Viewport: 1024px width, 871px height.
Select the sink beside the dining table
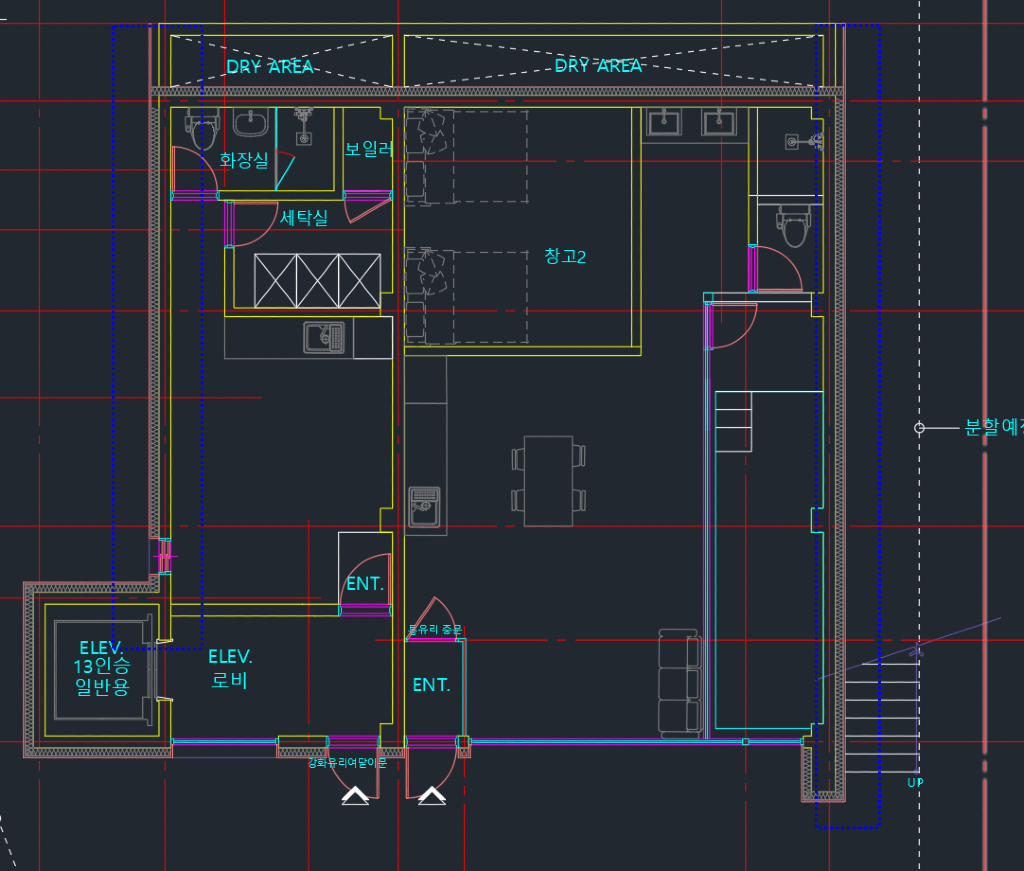tap(425, 506)
